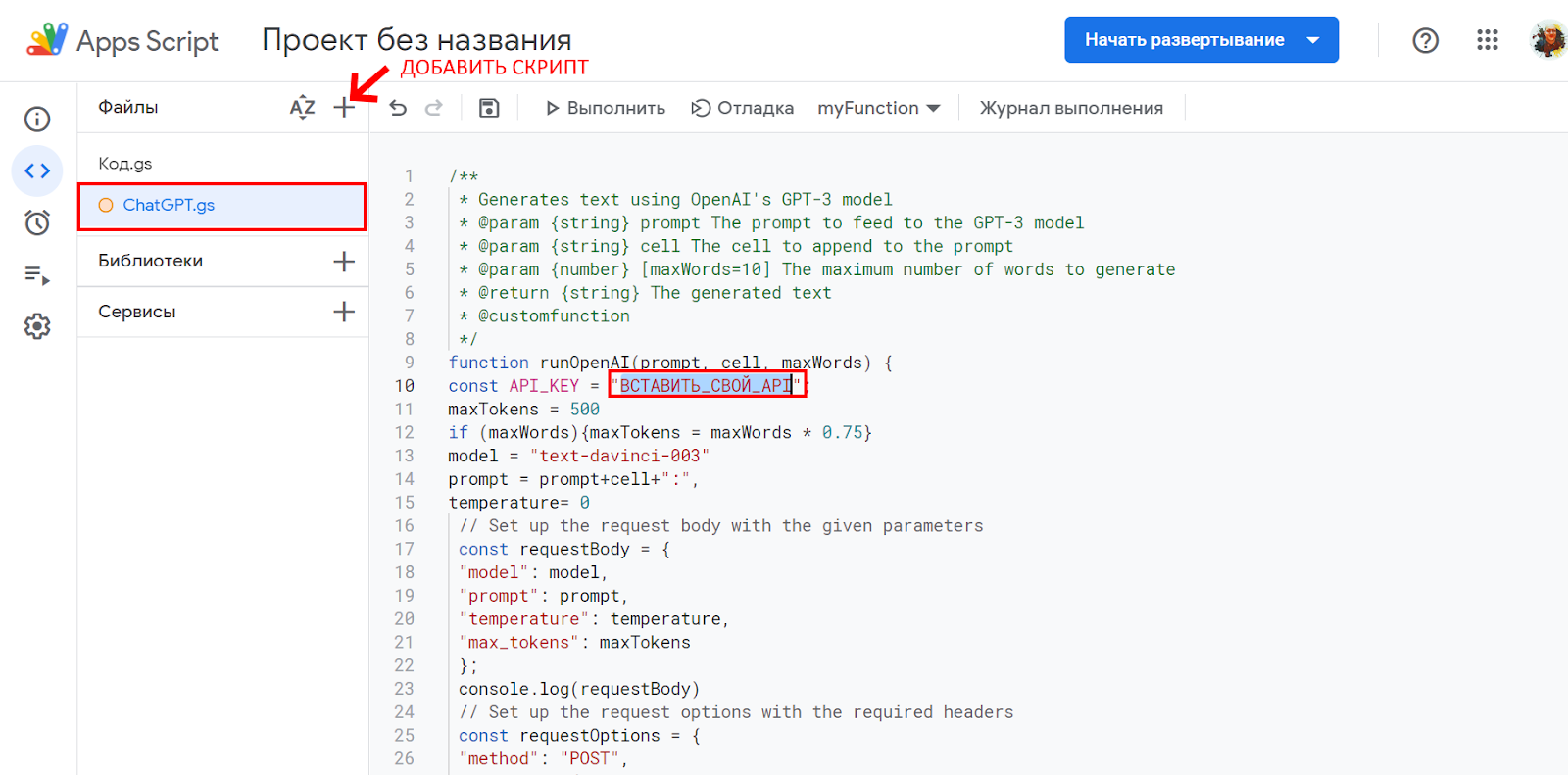
Task: Undo the last edit
Action: click(x=398, y=108)
